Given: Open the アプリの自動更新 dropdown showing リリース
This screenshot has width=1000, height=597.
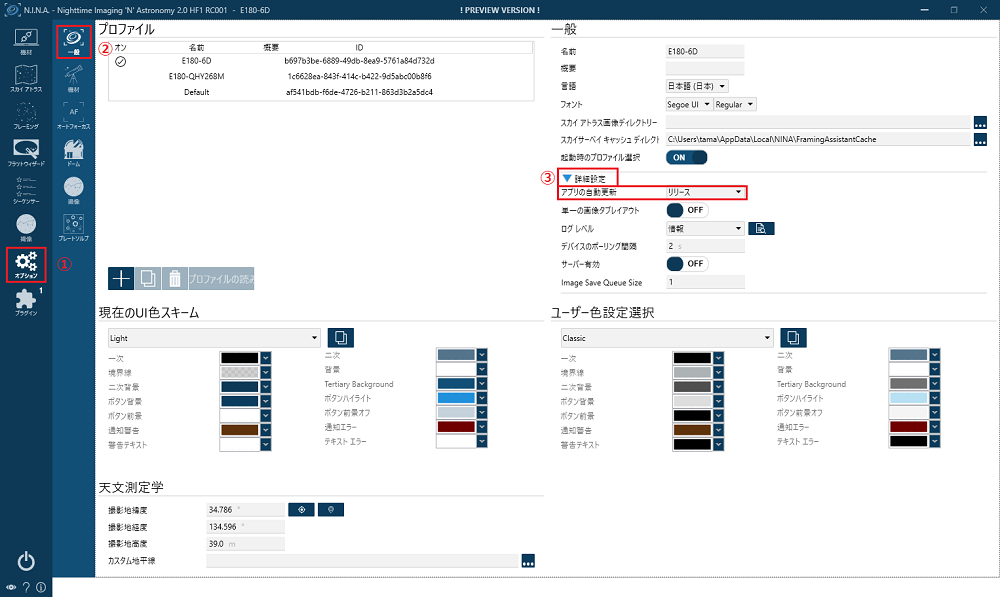Looking at the screenshot, I should tap(705, 192).
